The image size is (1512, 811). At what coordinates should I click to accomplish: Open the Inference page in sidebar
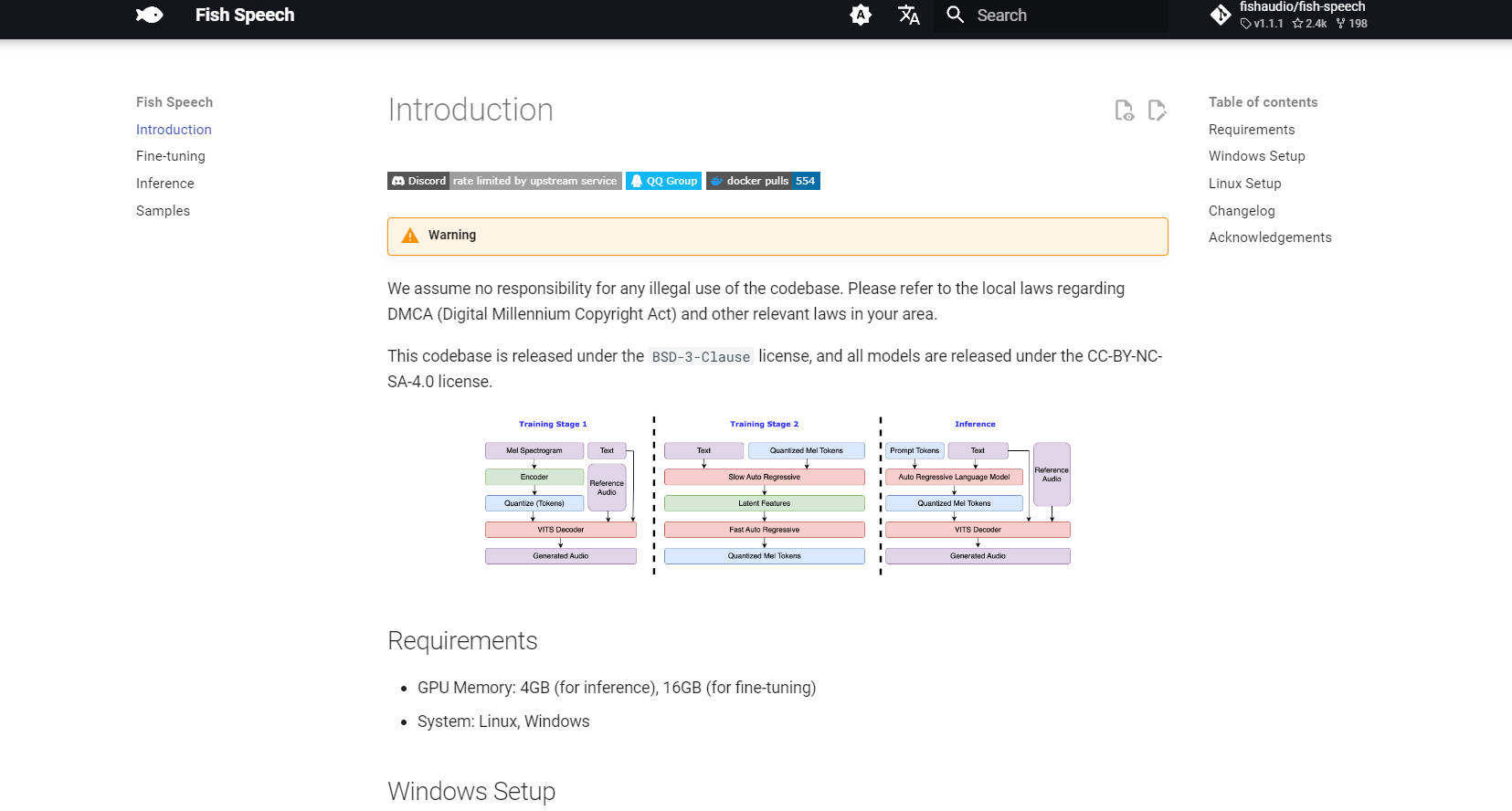165,184
